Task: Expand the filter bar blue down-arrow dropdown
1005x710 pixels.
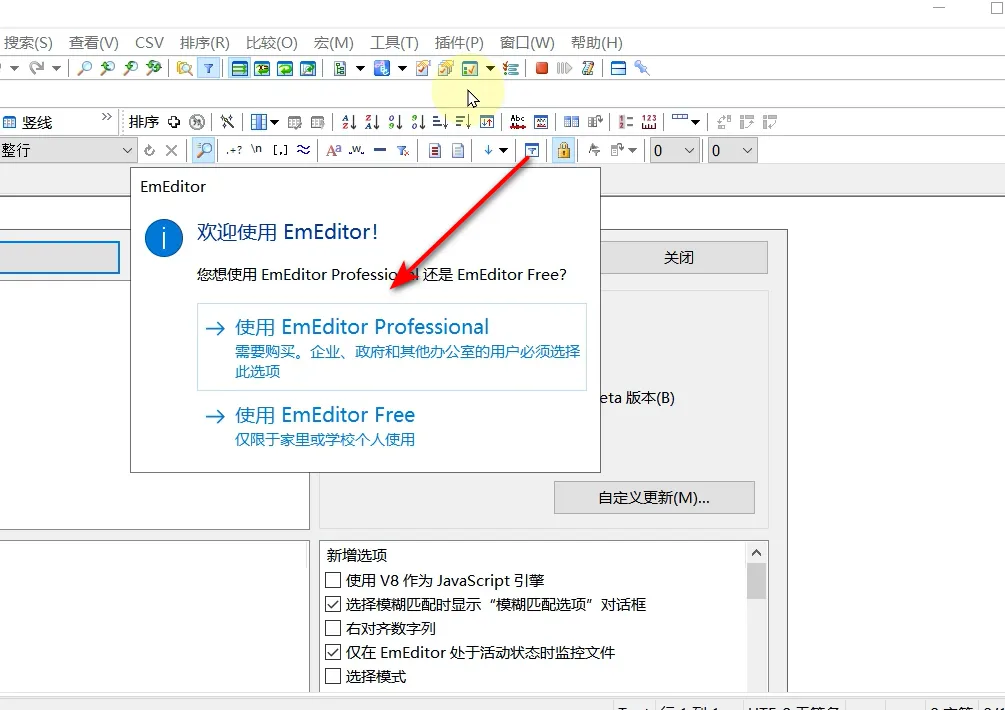Action: [x=504, y=151]
